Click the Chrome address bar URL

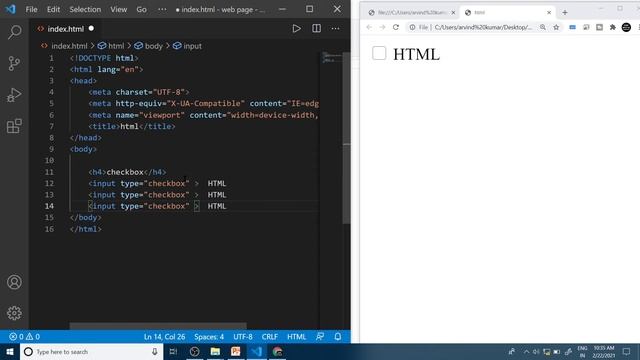tap(483, 27)
